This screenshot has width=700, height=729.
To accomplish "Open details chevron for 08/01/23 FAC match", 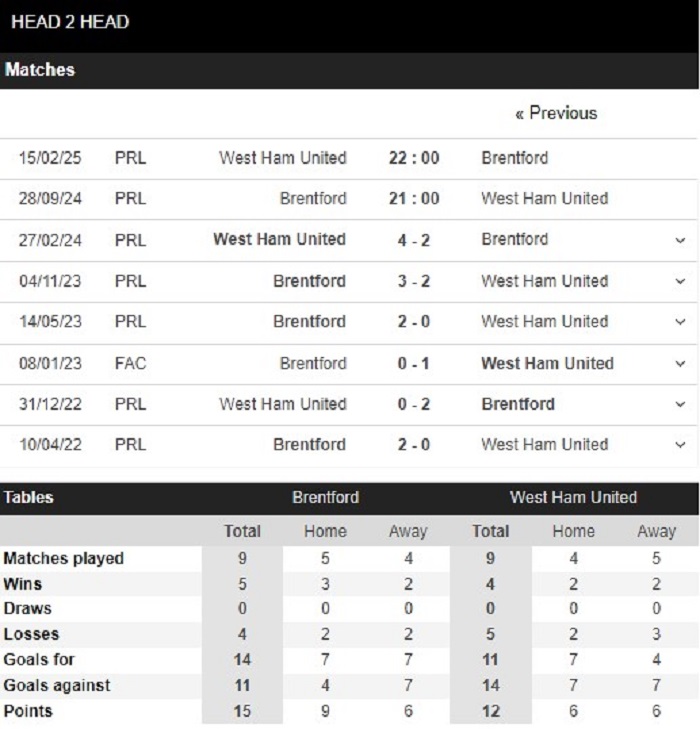I will point(680,364).
